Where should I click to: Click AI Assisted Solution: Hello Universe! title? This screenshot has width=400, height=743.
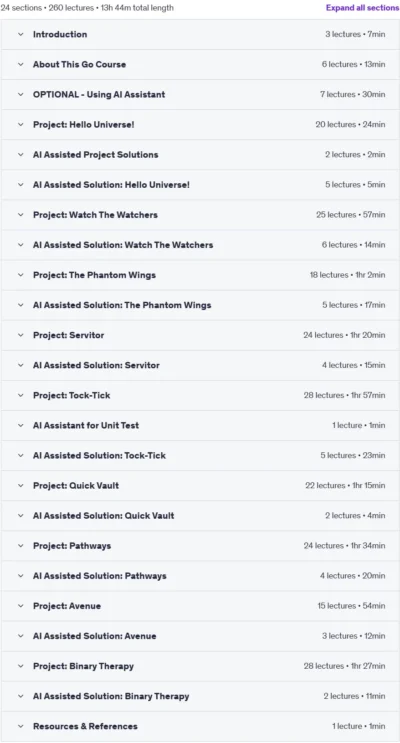click(x=111, y=185)
